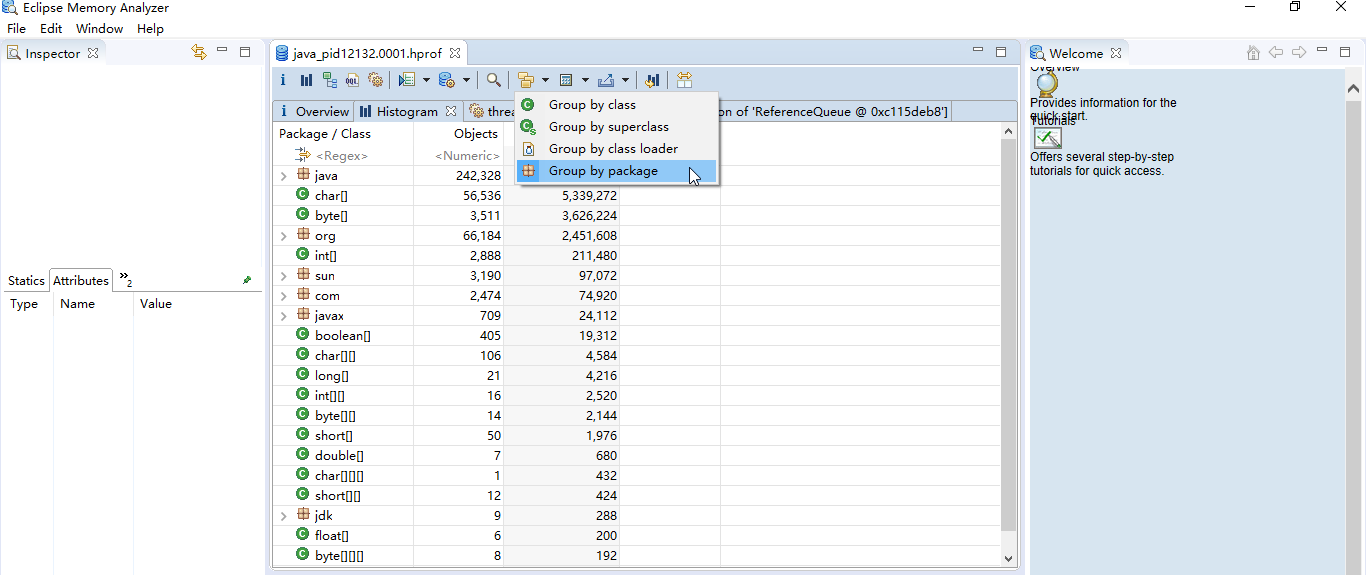Click the Regex filter field
1366x575 pixels.
click(x=343, y=155)
